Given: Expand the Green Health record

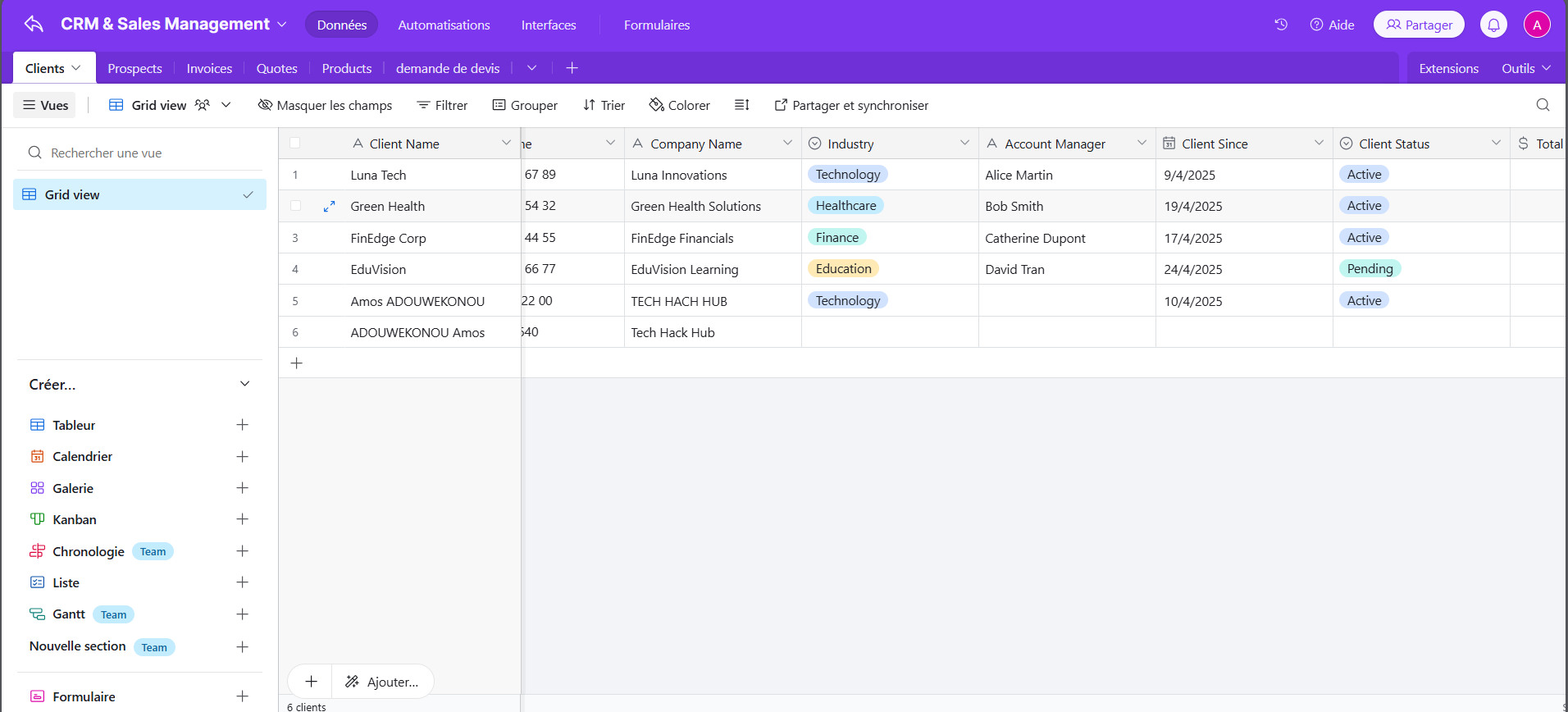Looking at the screenshot, I should 329,207.
